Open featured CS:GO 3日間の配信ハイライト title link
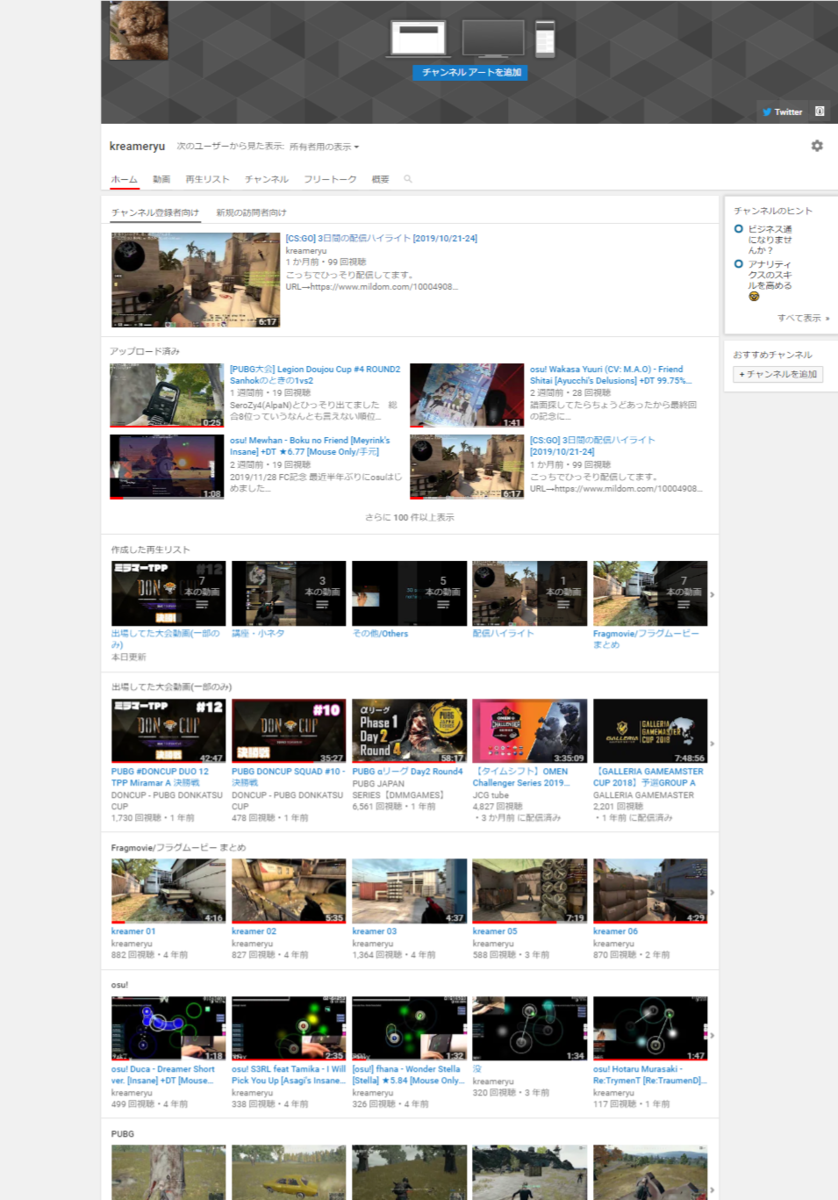Screen dimensions: 838x1200 coord(381,238)
